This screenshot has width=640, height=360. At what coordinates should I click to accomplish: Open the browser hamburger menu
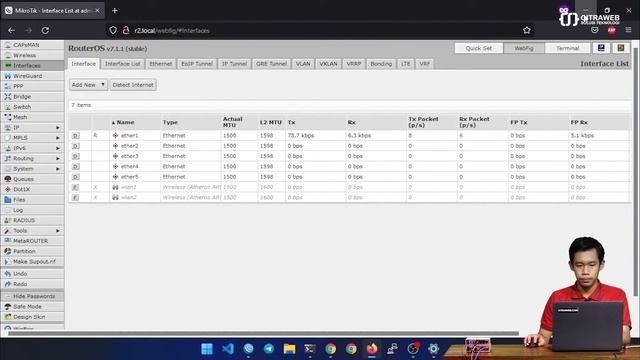628,30
